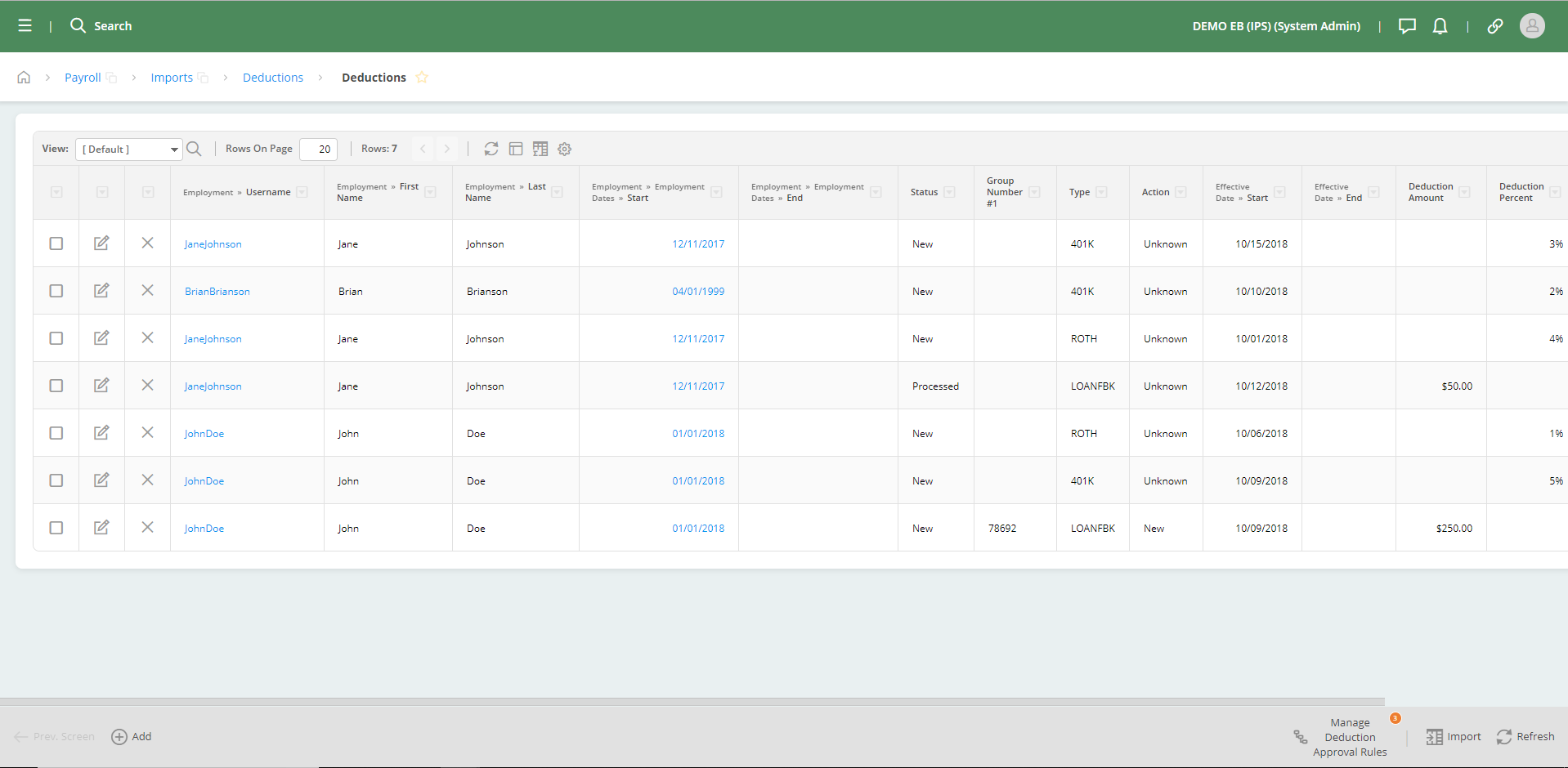Click the Prev. Screen button
The height and width of the screenshot is (768, 1568).
pos(55,737)
